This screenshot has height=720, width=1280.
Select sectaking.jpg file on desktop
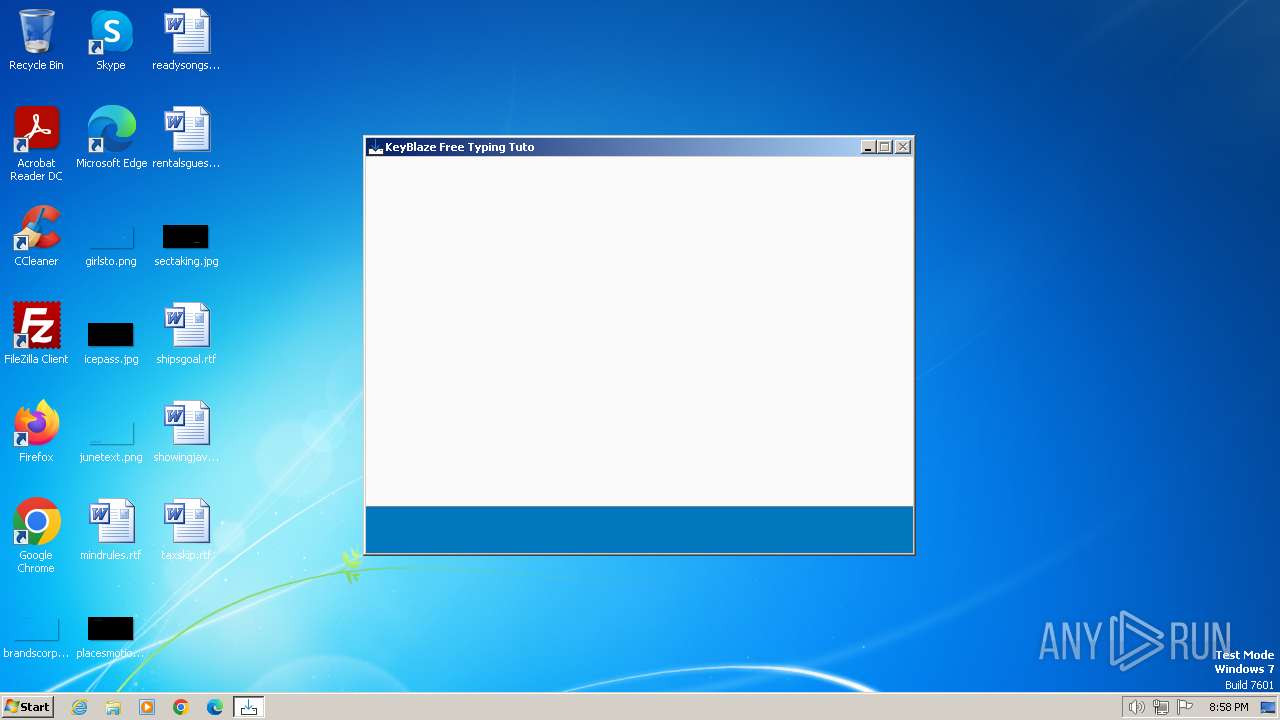(186, 246)
